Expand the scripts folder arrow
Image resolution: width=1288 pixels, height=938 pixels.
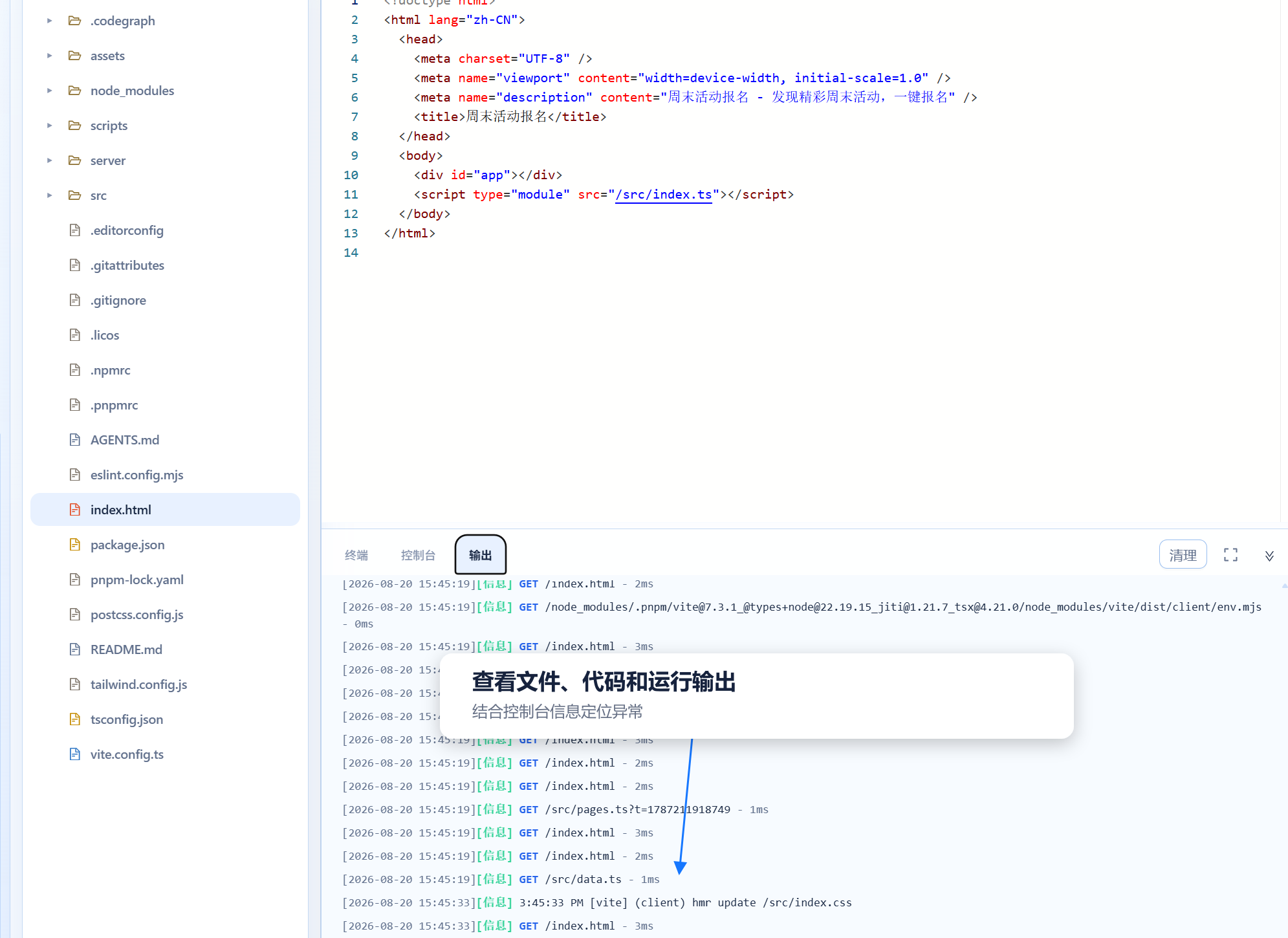click(49, 125)
